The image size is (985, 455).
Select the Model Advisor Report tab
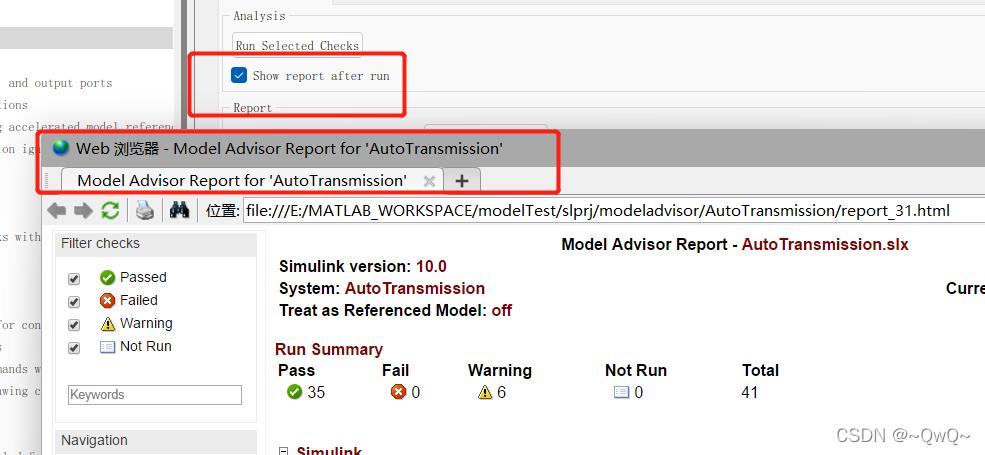tap(242, 180)
